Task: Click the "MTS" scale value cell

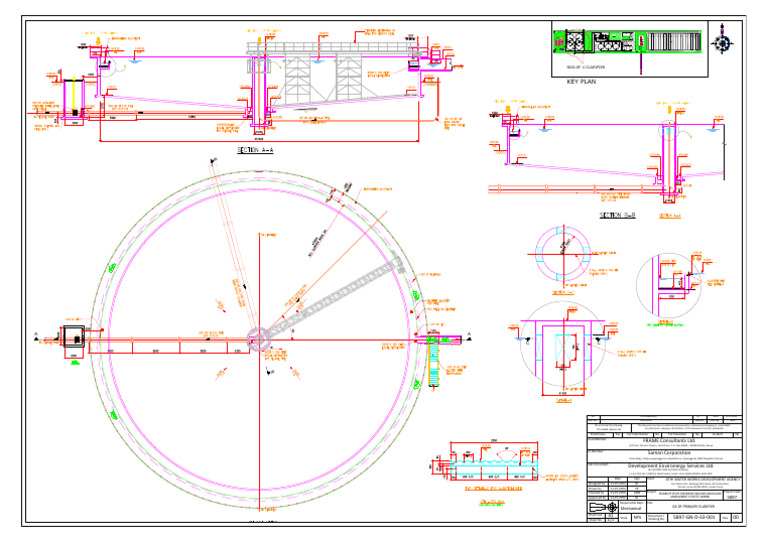Action: click(x=637, y=518)
